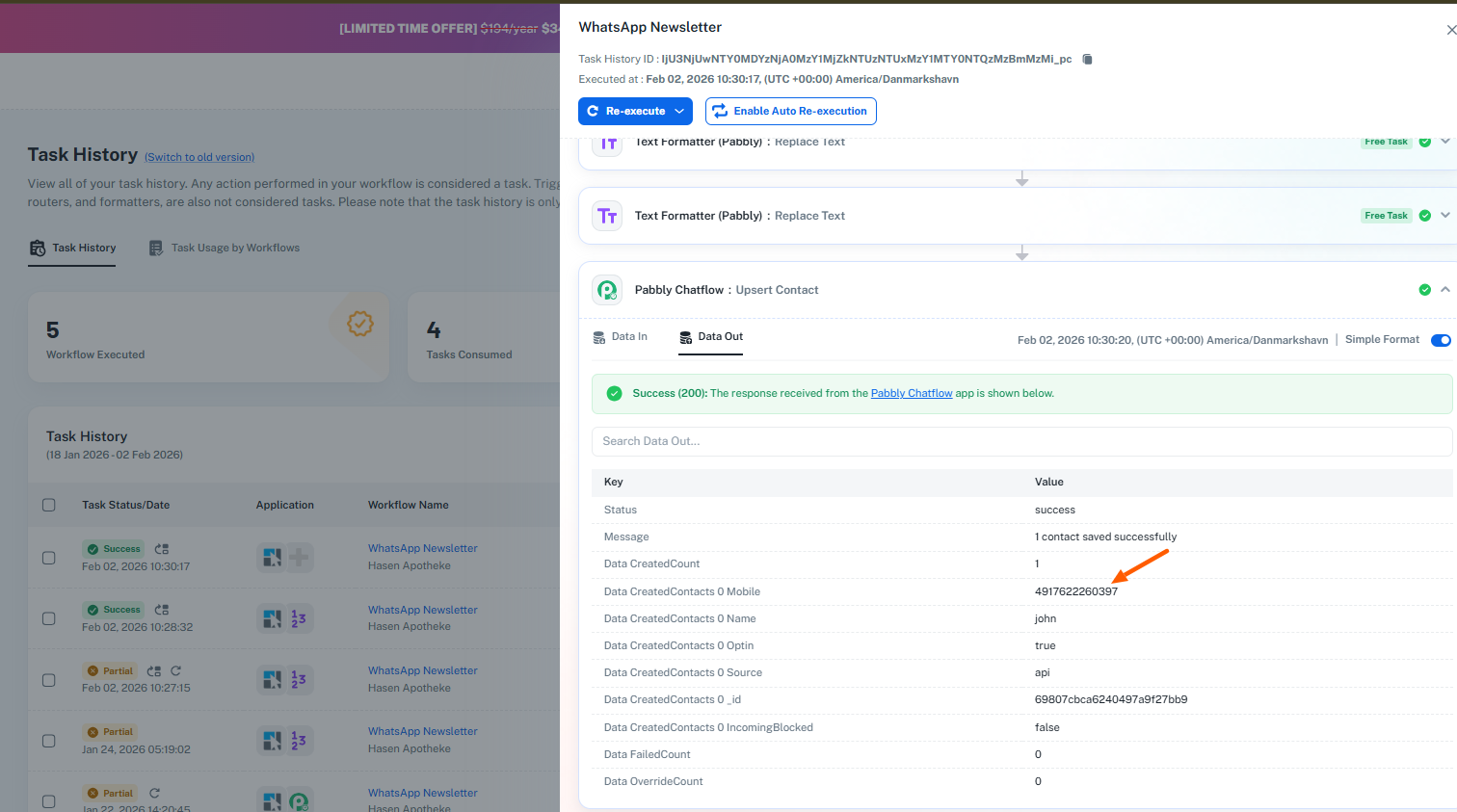
Task: Click the green success check on Pabbly Chatflow step
Action: pos(1424,290)
